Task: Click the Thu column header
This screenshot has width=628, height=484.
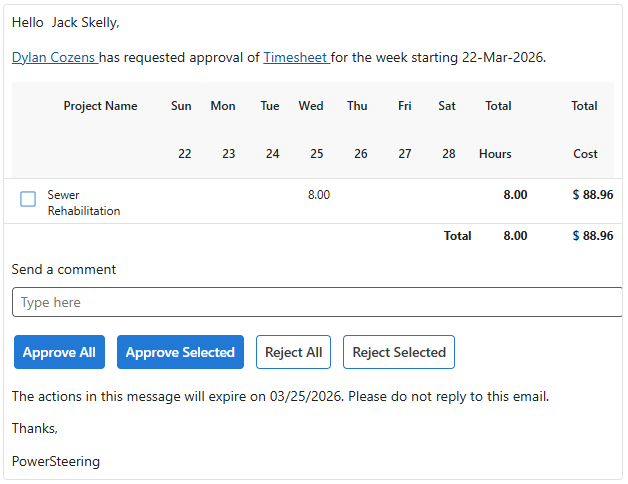Action: (x=357, y=106)
